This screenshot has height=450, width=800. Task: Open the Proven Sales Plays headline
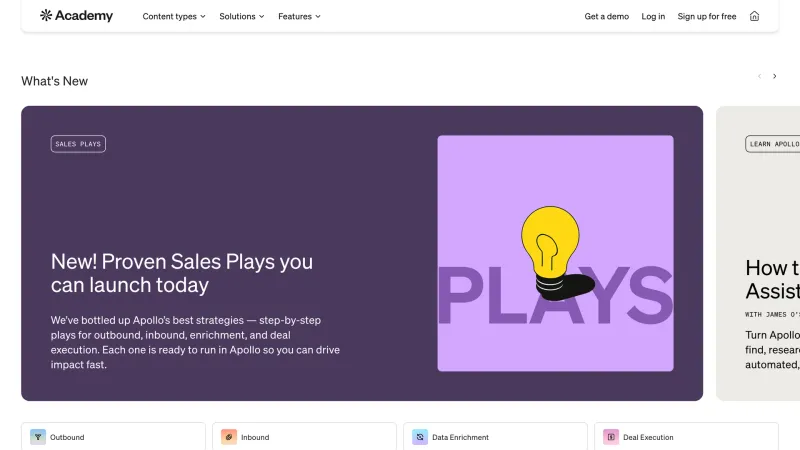[182, 273]
